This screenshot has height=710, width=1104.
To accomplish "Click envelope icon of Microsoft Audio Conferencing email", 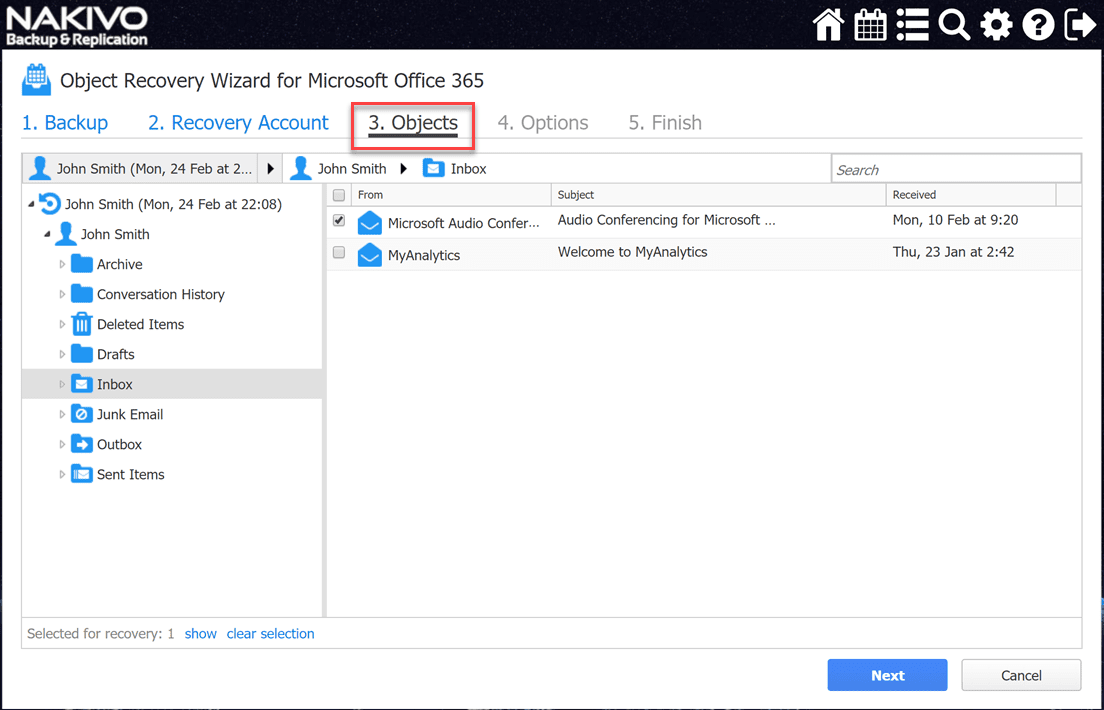I will (370, 223).
